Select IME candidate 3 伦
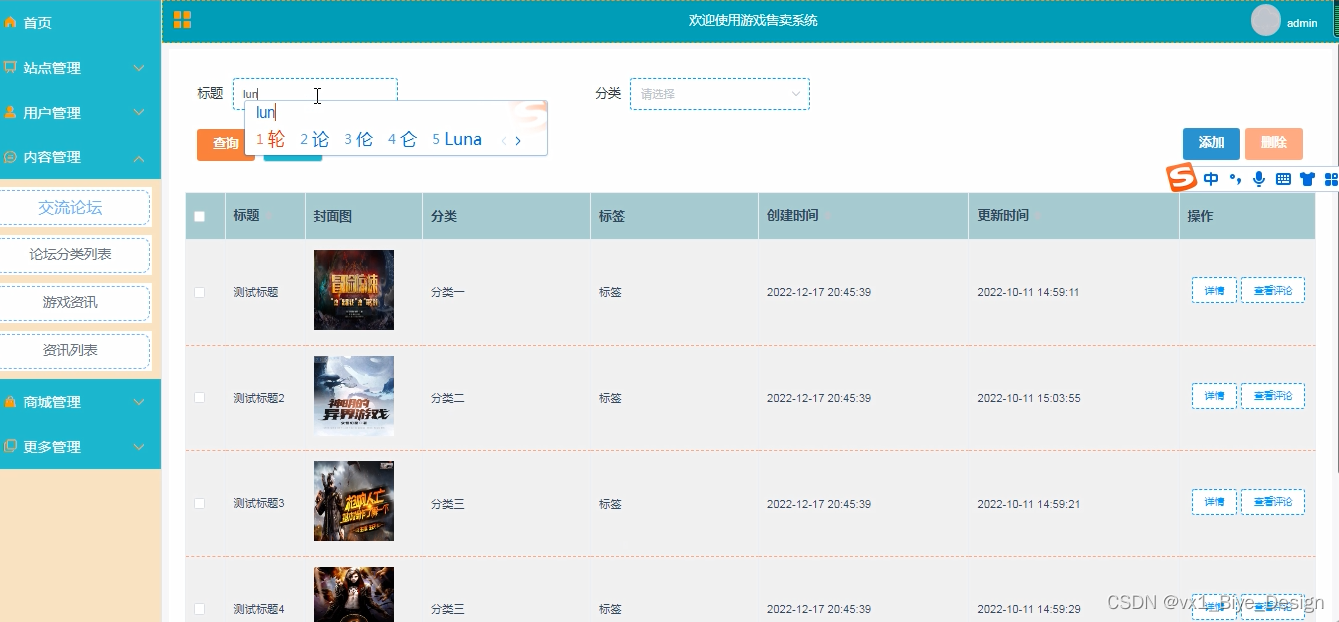The height and width of the screenshot is (622, 1339). tap(358, 140)
